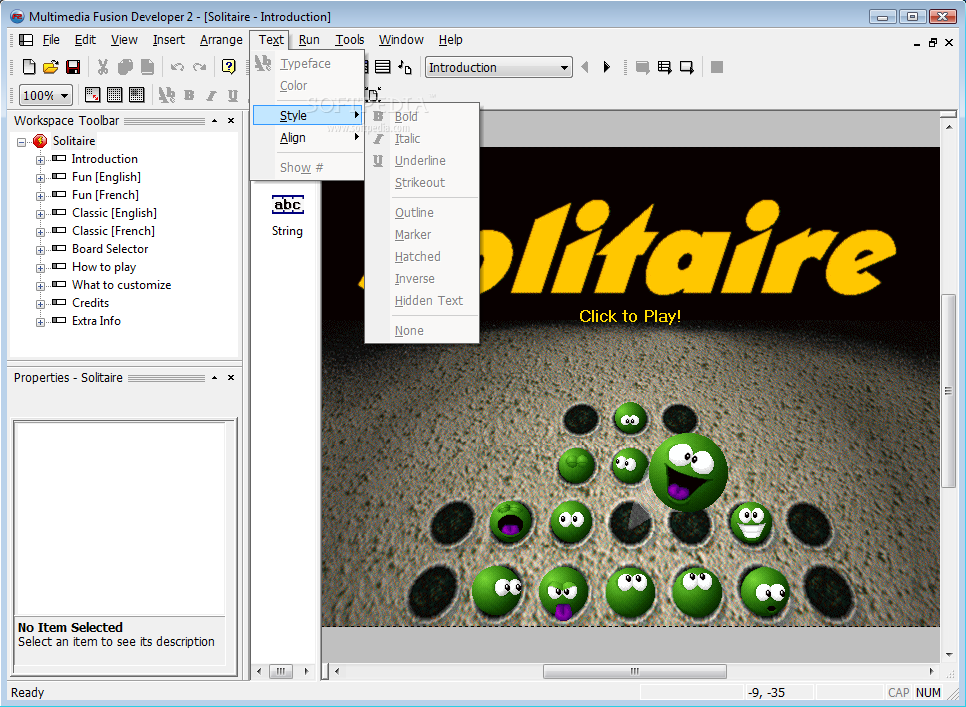Select Fun [French] frame in tree
Screen dimensions: 966x707
(x=105, y=195)
